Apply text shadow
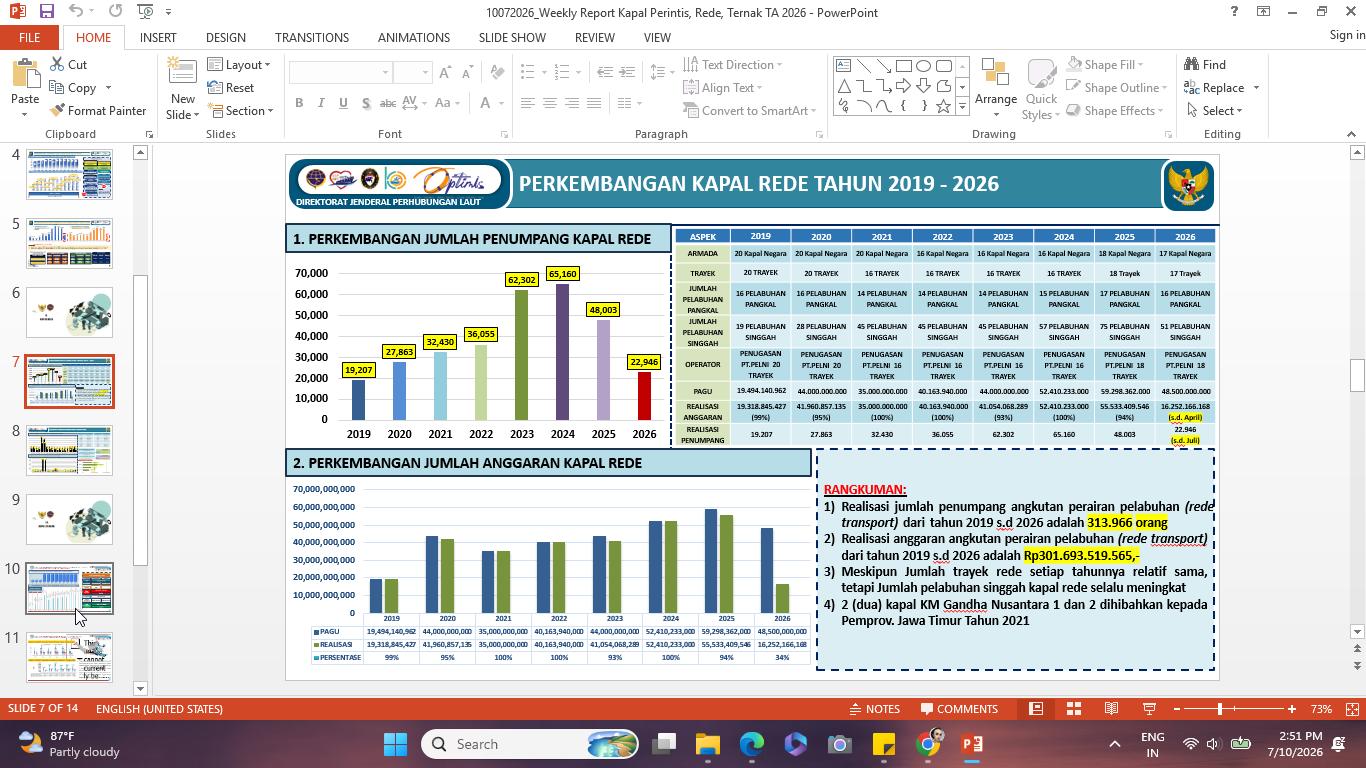Screen dimensions: 1366x768 [366, 103]
